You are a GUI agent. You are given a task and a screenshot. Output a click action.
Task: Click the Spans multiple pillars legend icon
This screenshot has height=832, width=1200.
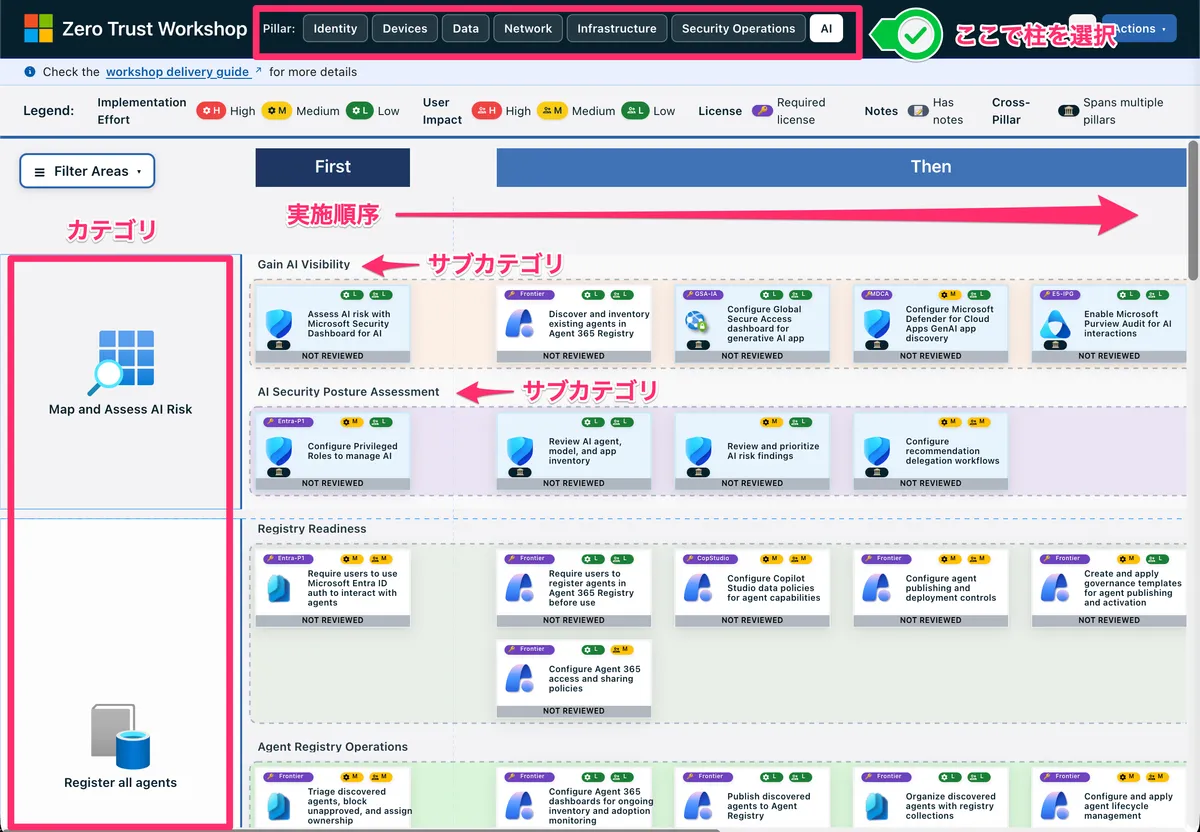click(1067, 111)
